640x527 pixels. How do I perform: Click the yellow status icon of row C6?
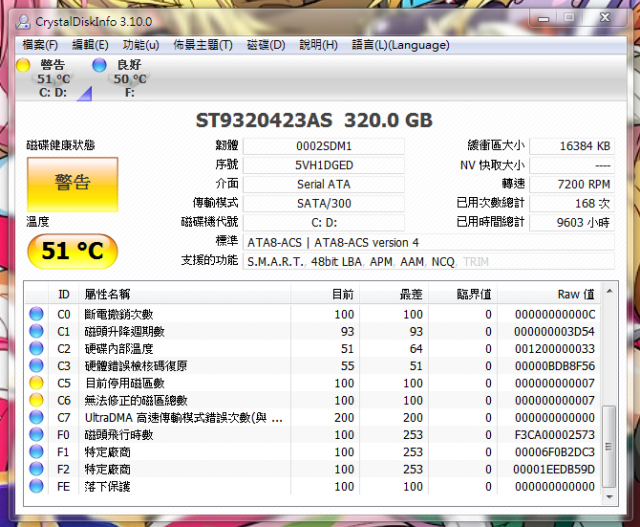(x=36, y=400)
